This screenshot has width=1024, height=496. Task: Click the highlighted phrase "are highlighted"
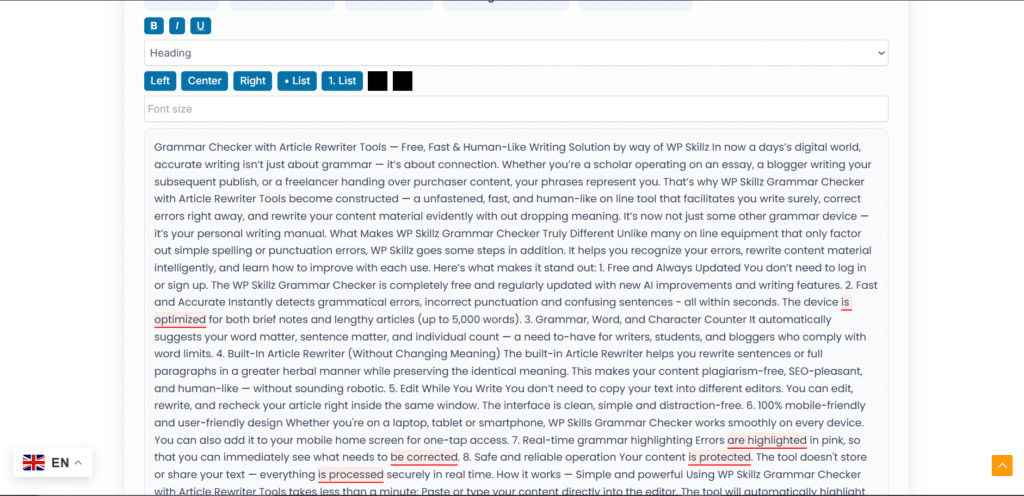pyautogui.click(x=767, y=440)
